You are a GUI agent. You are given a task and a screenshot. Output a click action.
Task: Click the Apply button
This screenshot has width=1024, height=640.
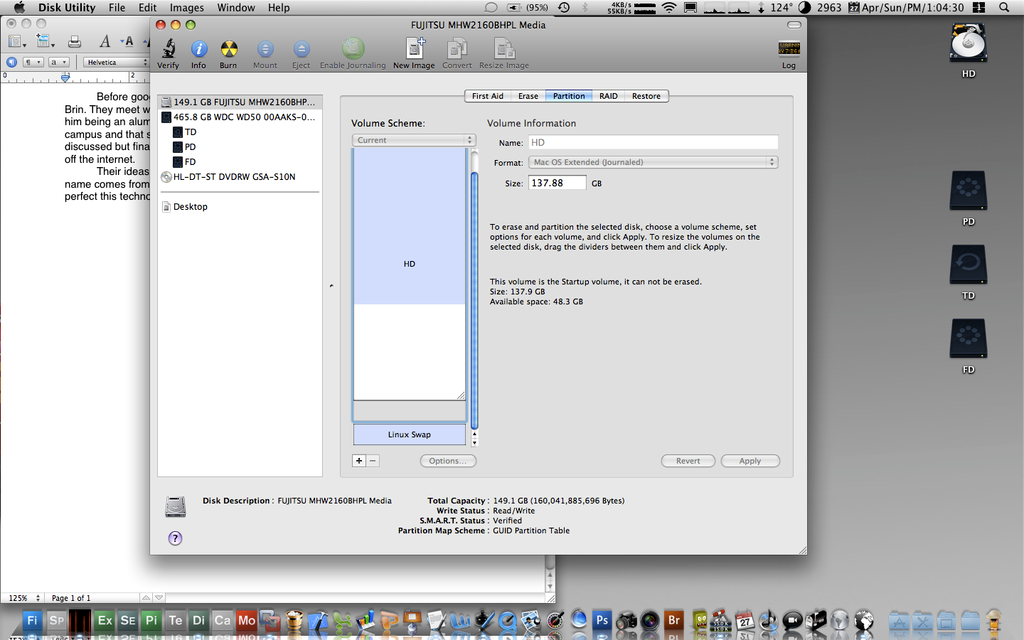point(750,461)
